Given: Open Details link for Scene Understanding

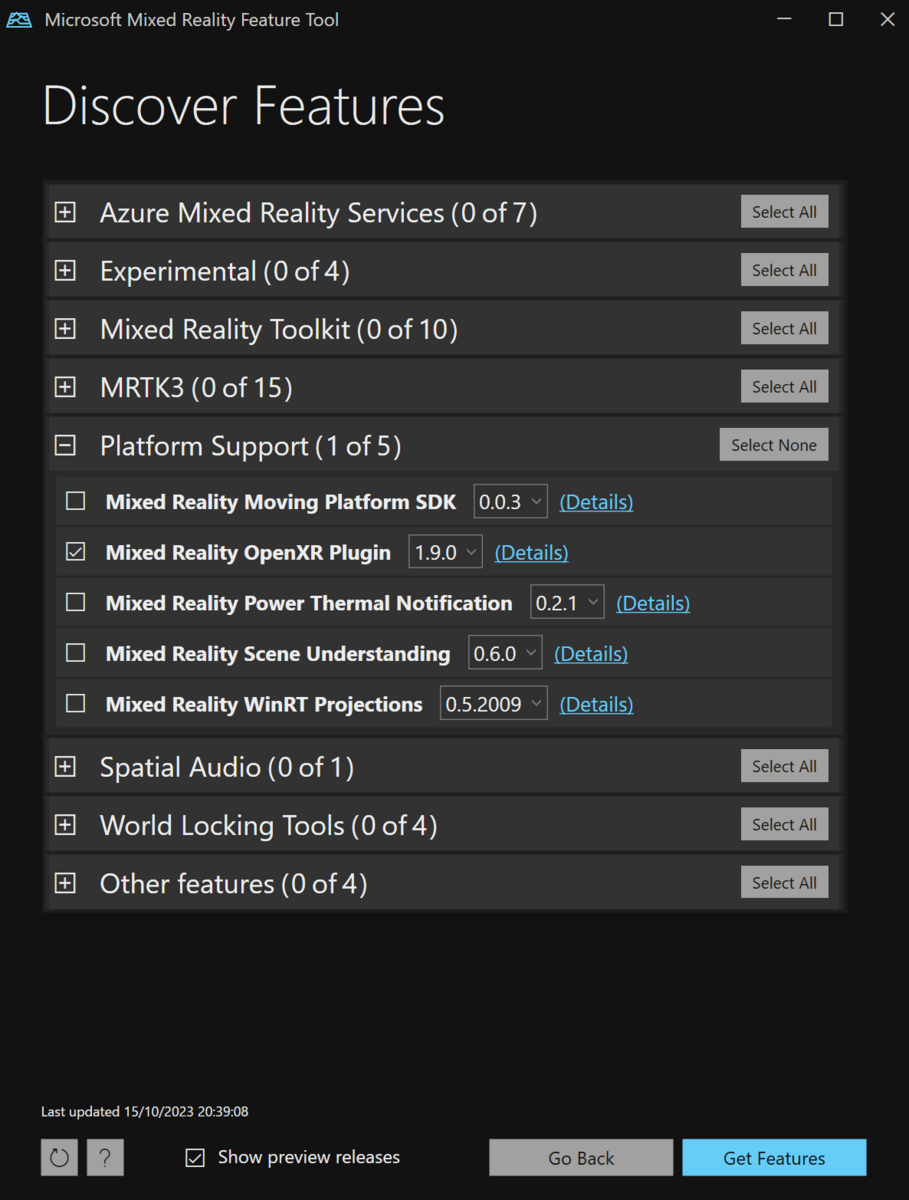Looking at the screenshot, I should click(x=591, y=653).
